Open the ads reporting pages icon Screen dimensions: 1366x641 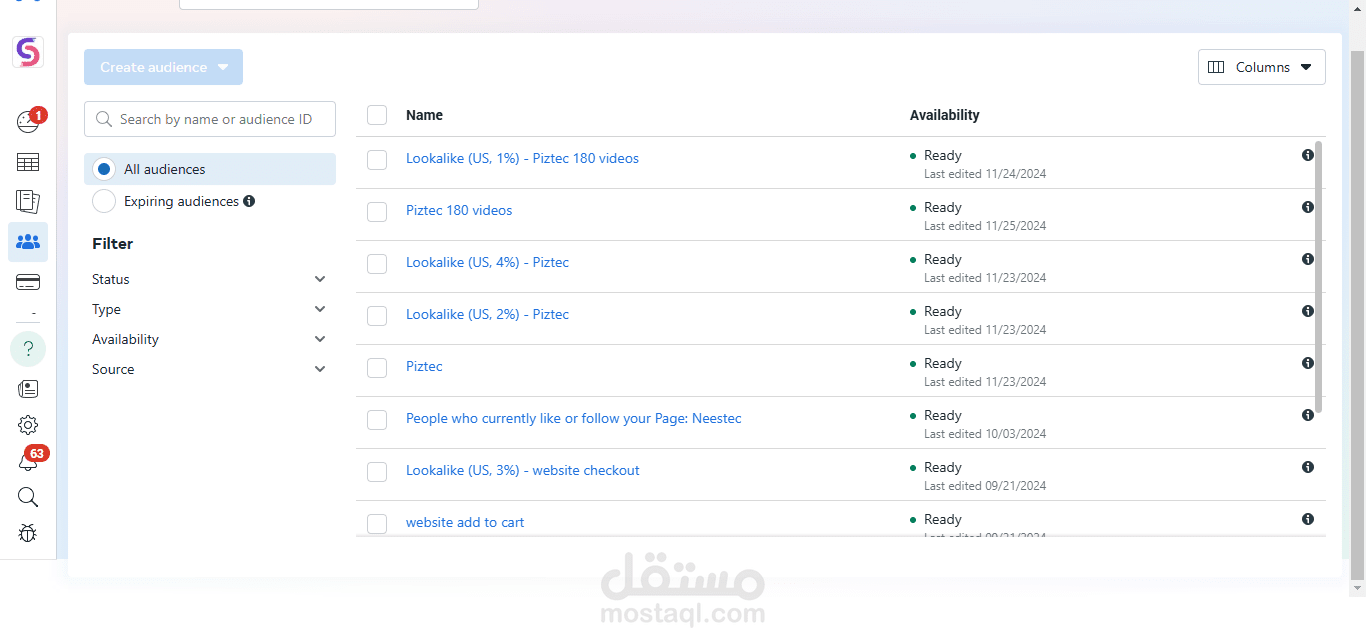(28, 202)
